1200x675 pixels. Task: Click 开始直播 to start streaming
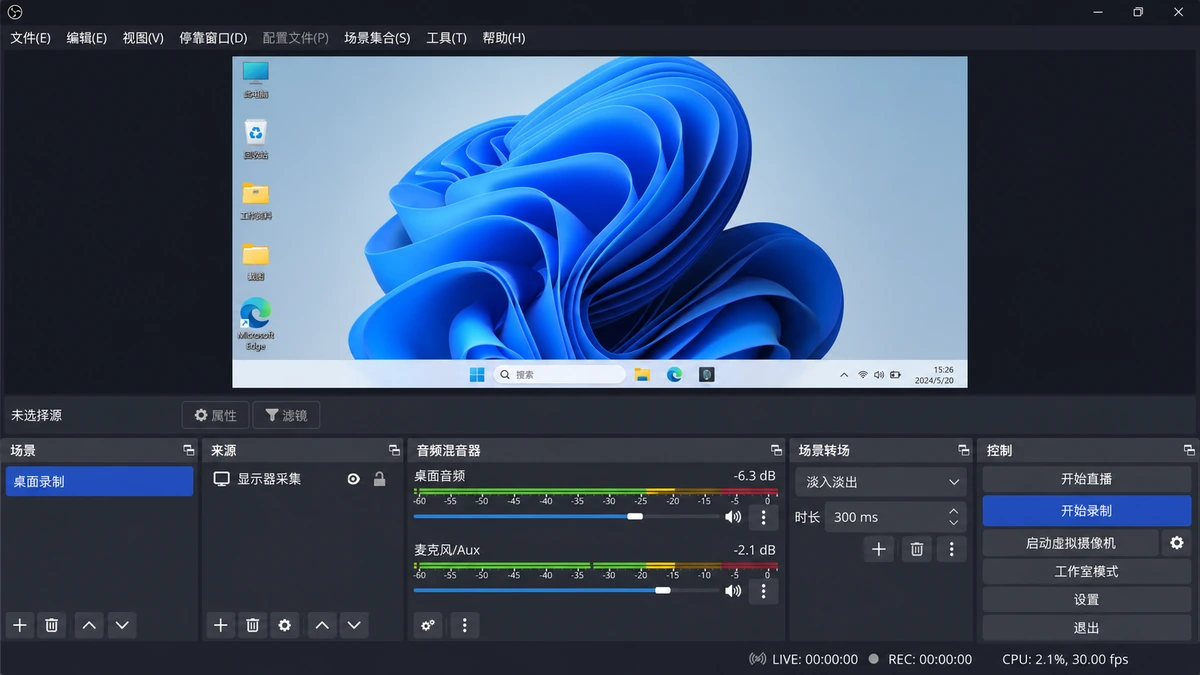[1087, 479]
